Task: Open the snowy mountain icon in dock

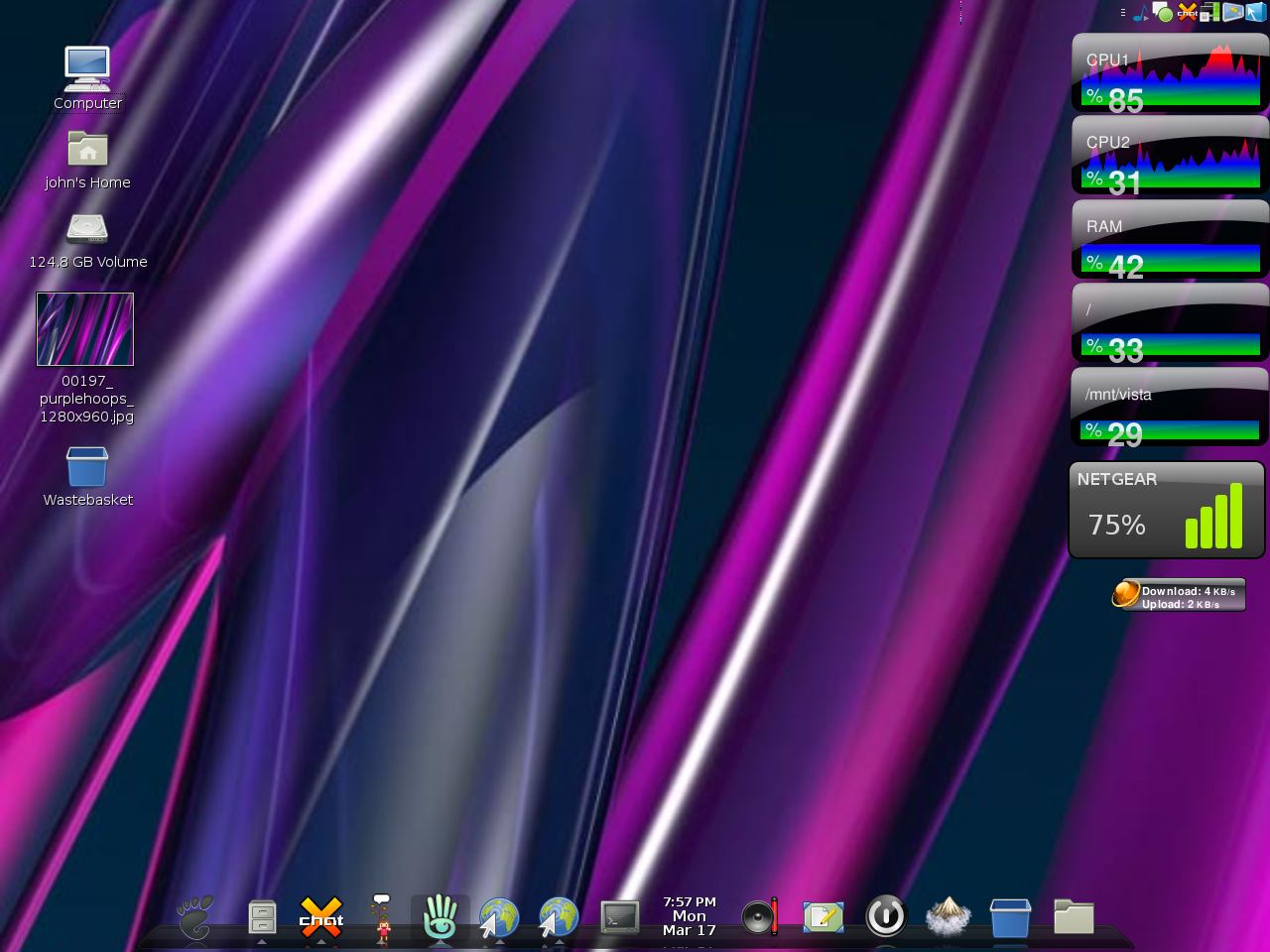Action: click(x=949, y=916)
